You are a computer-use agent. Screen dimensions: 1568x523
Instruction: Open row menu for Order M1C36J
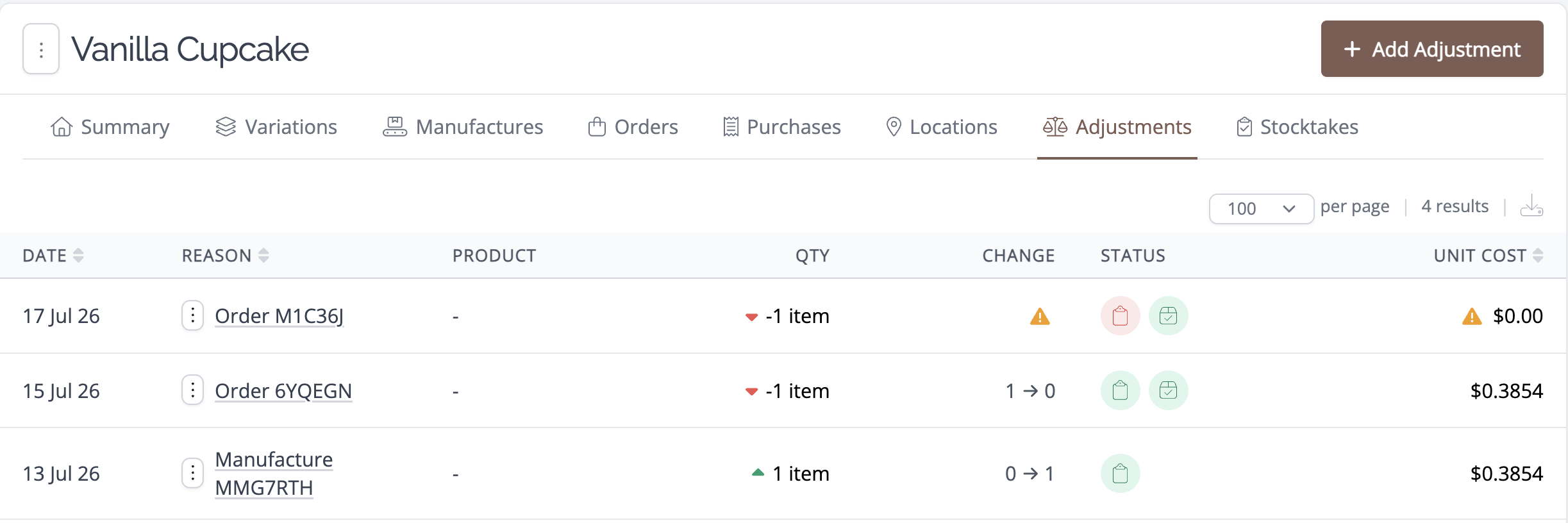coord(192,315)
